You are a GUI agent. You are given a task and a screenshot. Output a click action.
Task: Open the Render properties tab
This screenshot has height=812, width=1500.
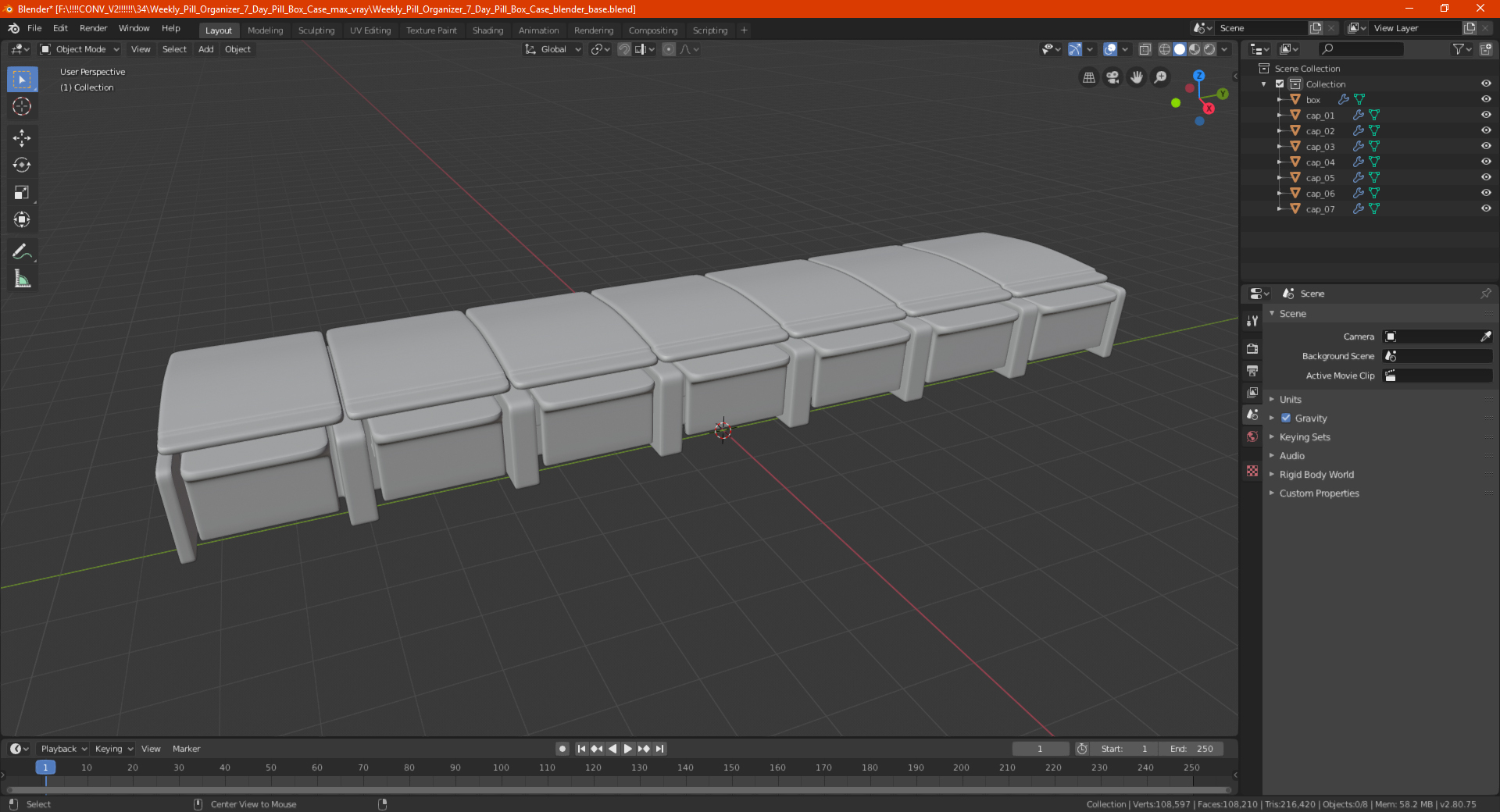1252,348
